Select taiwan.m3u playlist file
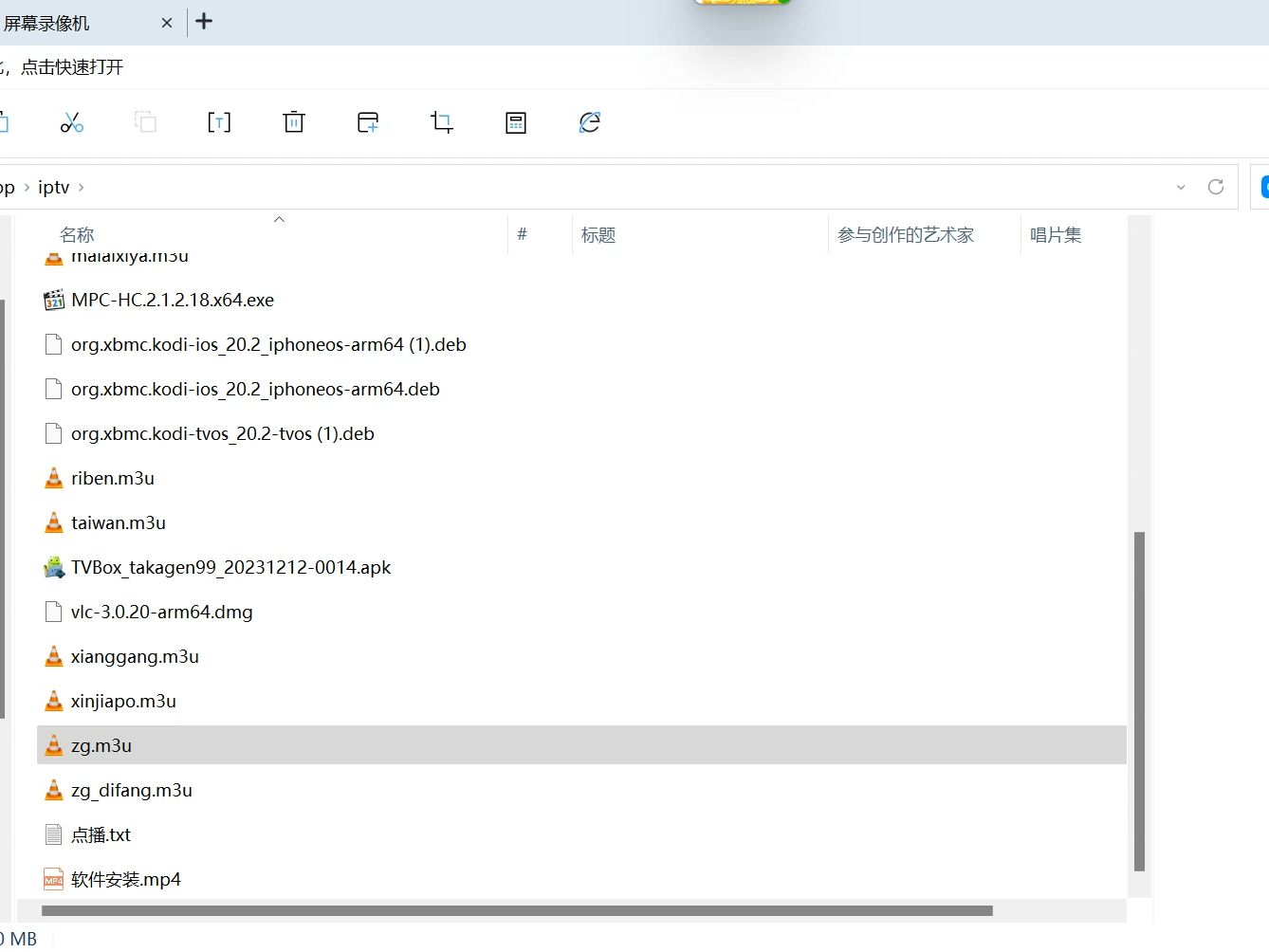Screen dimensions: 1269x952 click(x=119, y=522)
